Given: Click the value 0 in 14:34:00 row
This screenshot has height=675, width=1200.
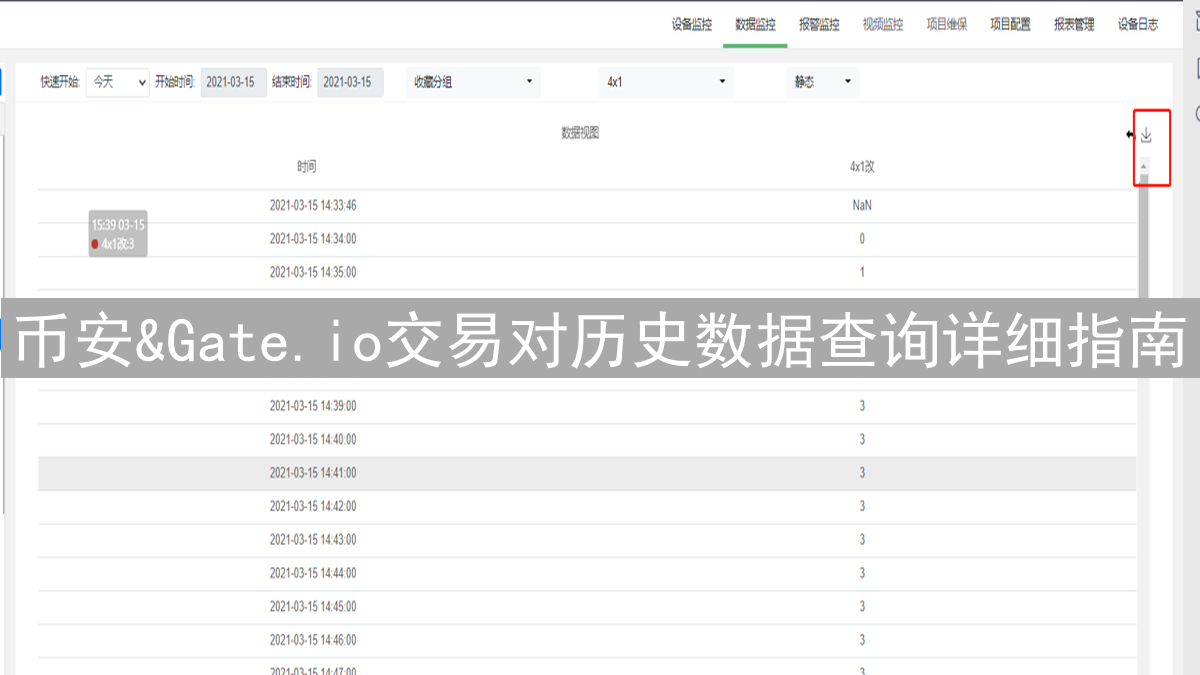Looking at the screenshot, I should [x=862, y=239].
